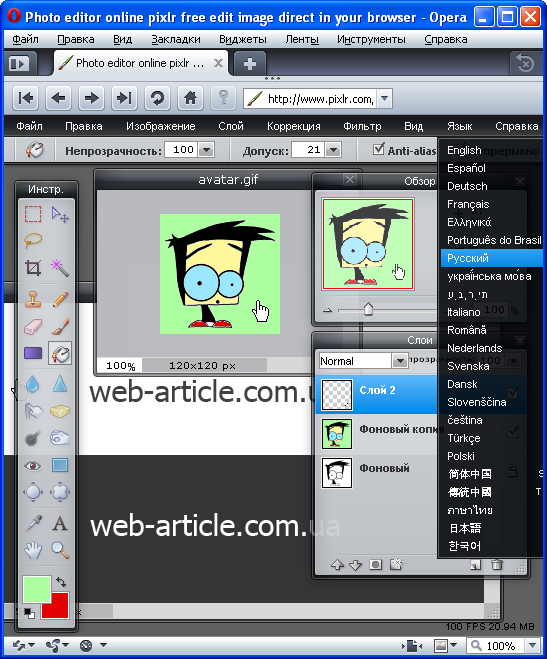Select the Lasso tool
547x659 pixels.
pyautogui.click(x=33, y=241)
